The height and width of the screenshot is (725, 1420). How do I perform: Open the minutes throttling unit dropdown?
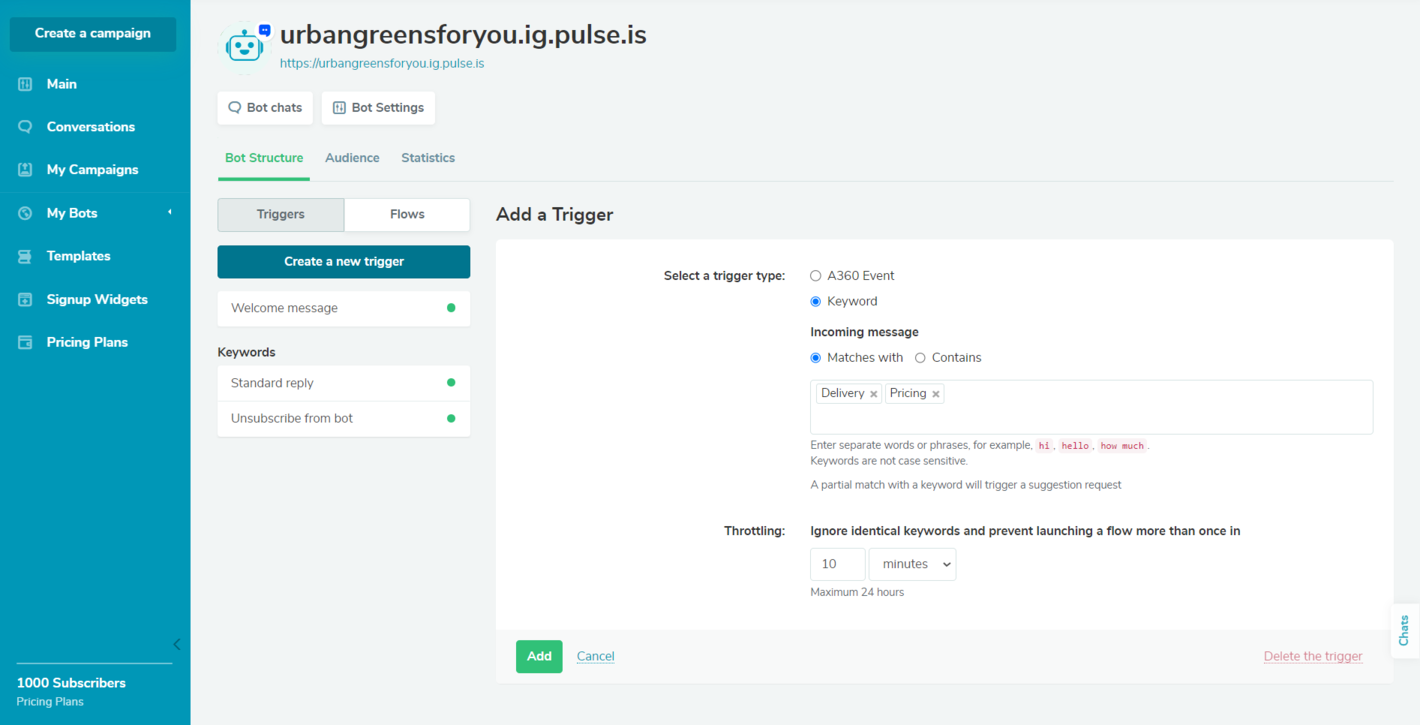[912, 564]
